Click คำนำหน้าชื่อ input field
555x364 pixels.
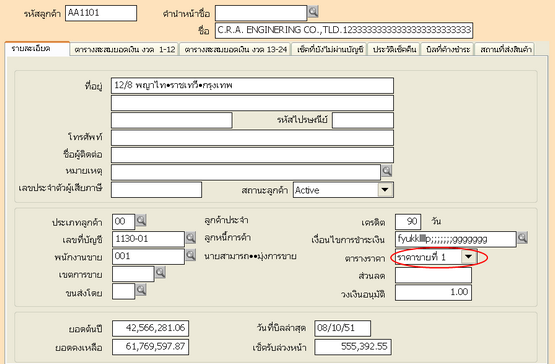pos(261,13)
